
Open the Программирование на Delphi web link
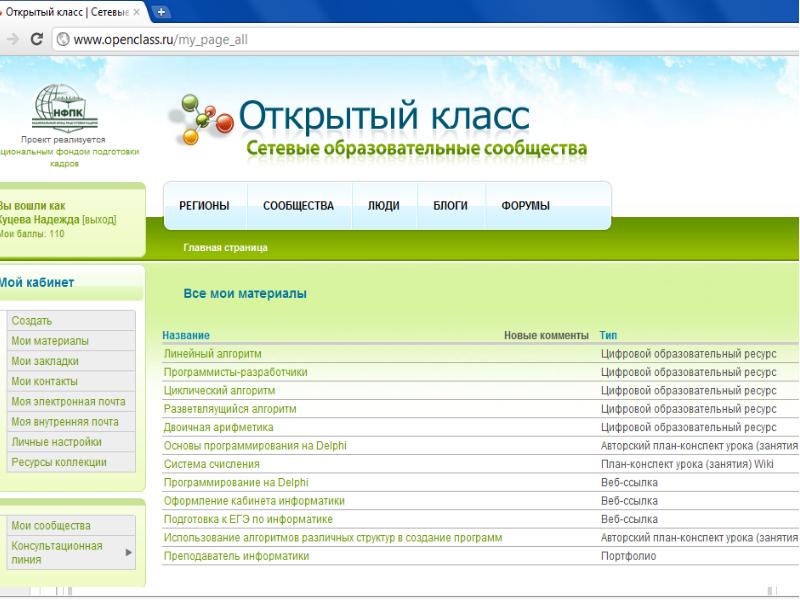(x=236, y=482)
